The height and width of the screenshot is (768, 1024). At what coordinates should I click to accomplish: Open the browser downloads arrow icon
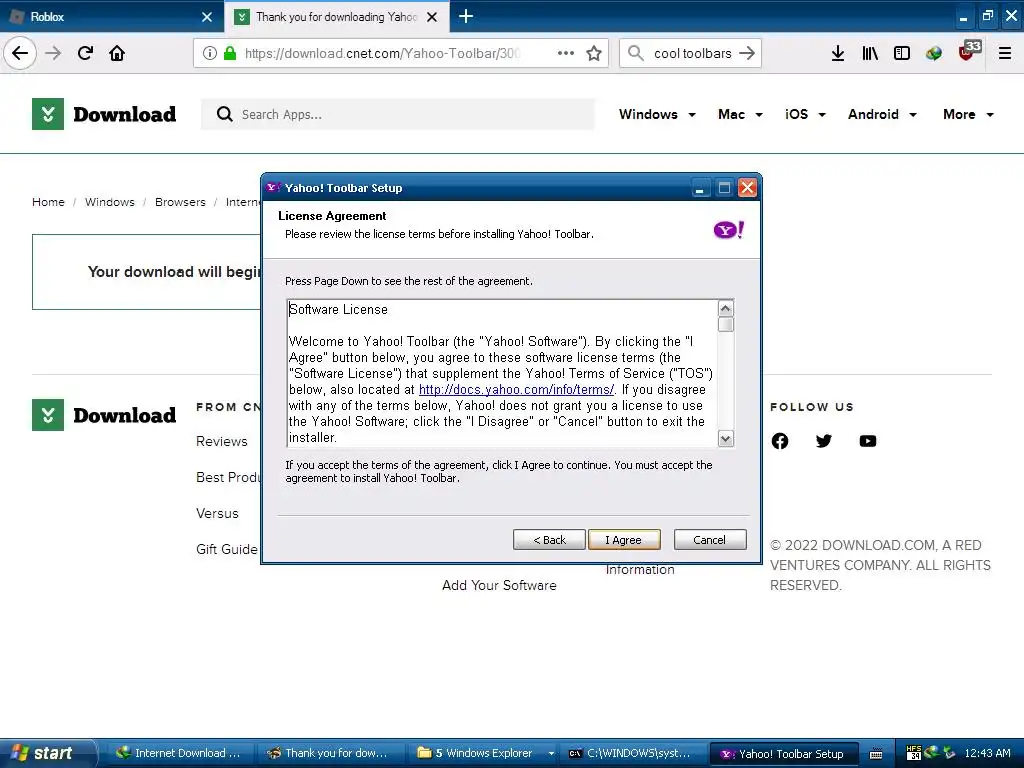838,53
